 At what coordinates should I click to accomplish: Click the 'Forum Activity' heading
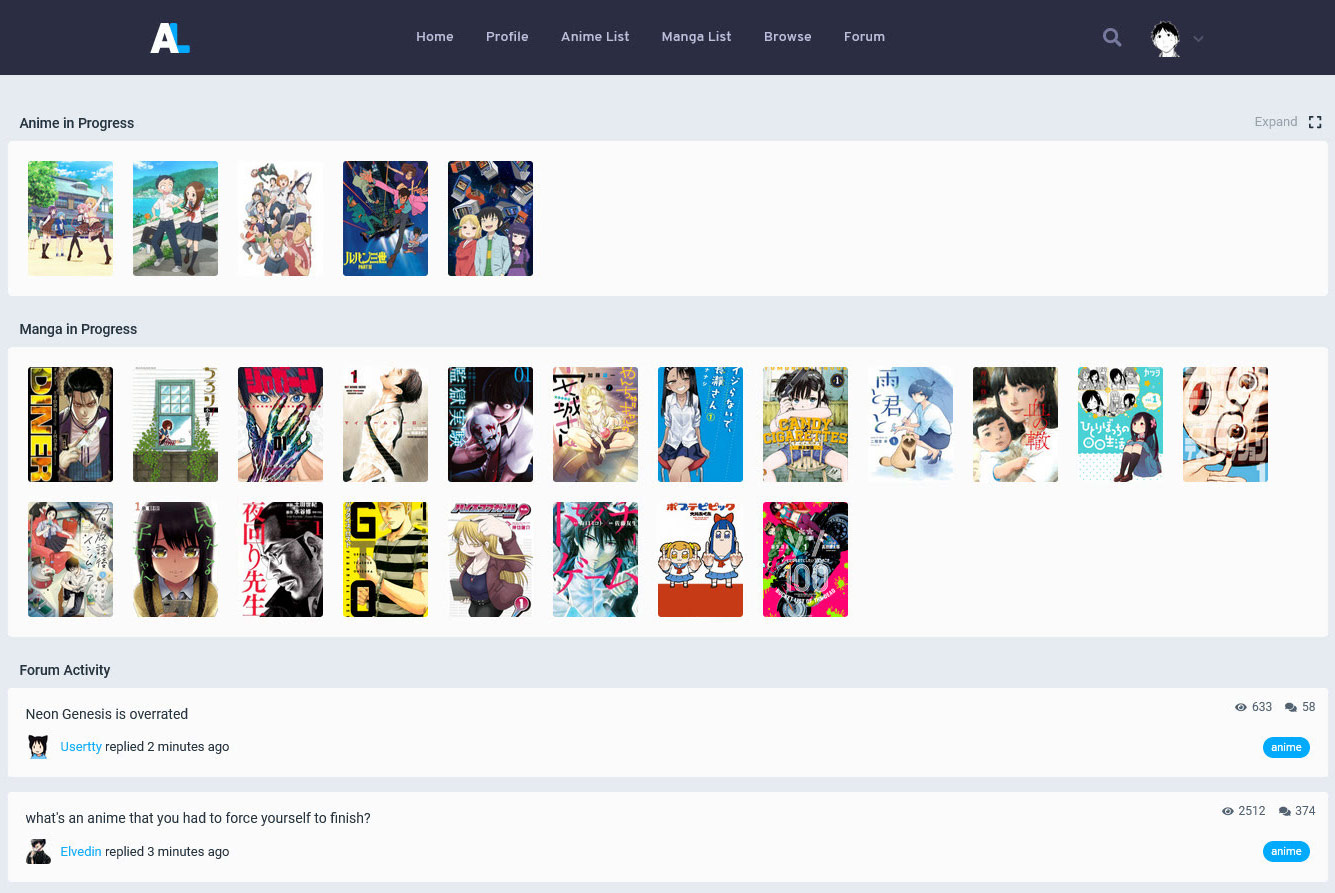tap(65, 670)
